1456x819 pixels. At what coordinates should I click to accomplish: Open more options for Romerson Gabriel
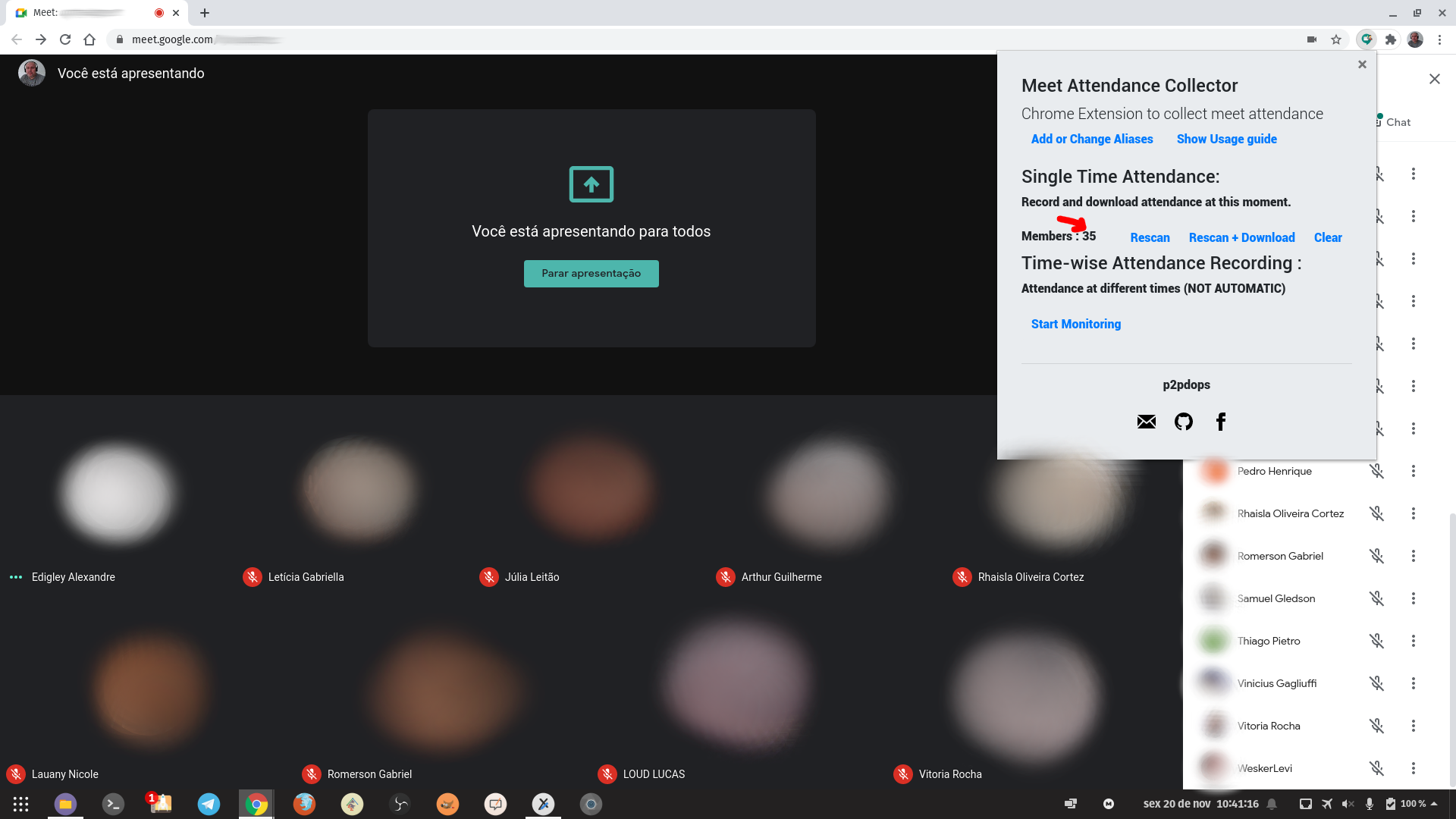pyautogui.click(x=1413, y=556)
